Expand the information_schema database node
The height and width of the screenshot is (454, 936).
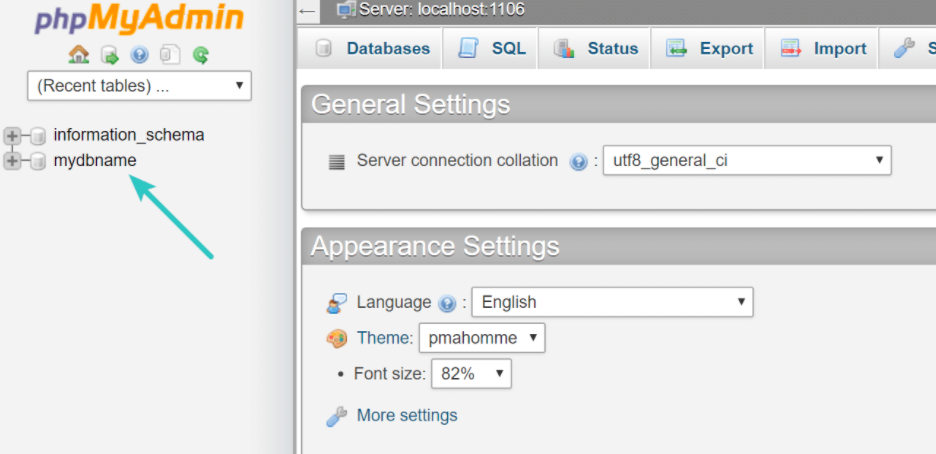(x=11, y=136)
